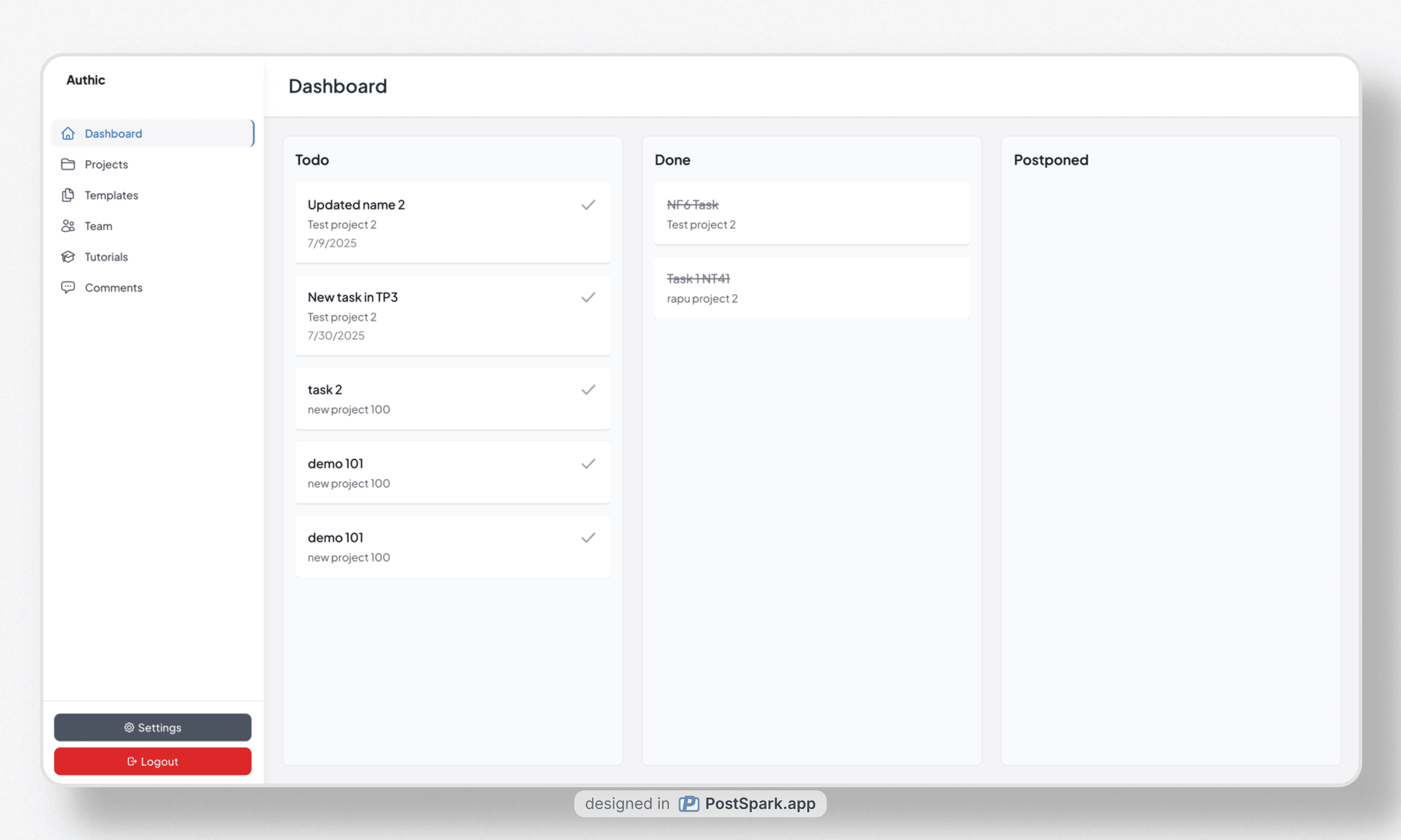
Task: Click the Templates documents icon
Action: pyautogui.click(x=68, y=195)
